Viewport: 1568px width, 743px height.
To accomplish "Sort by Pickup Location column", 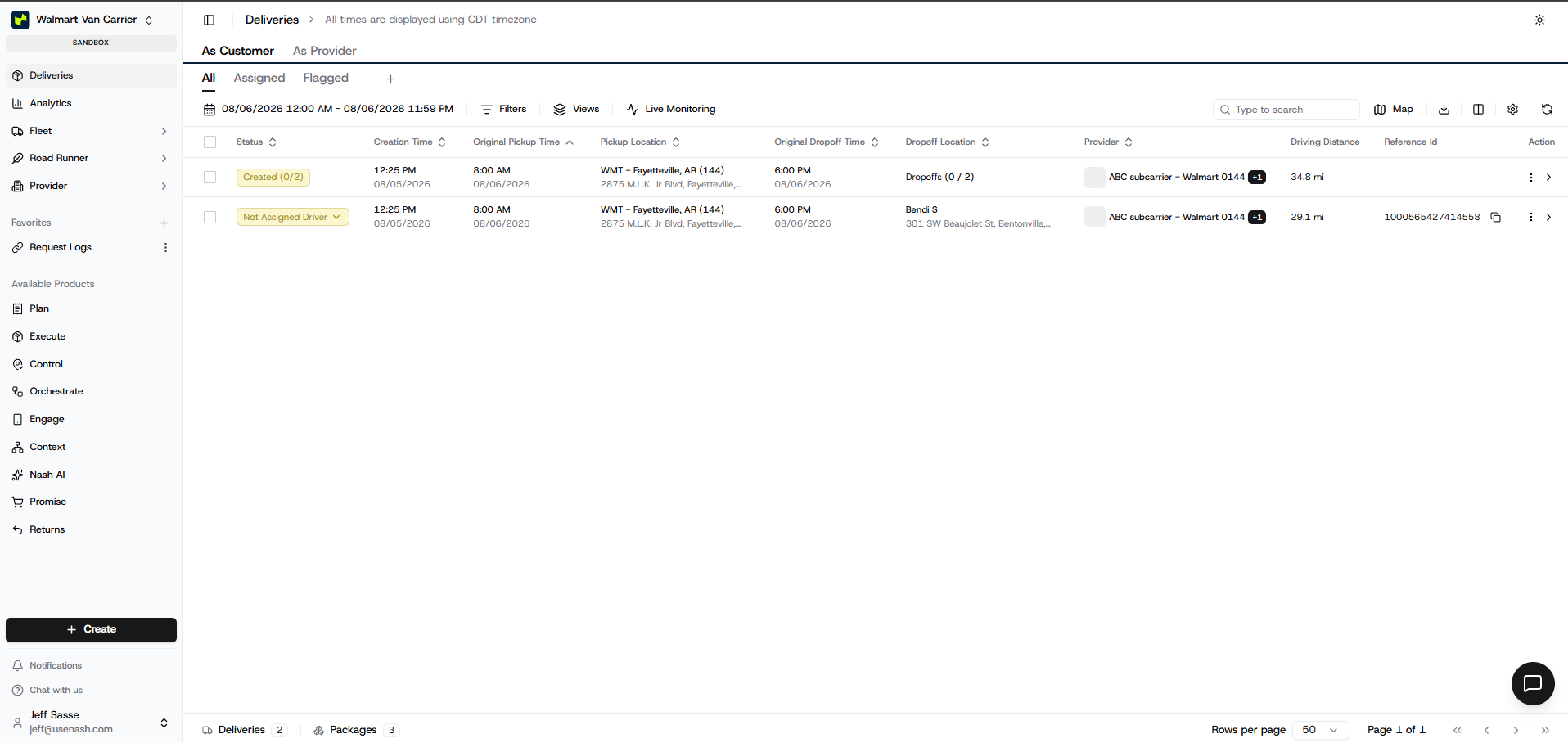I will pyautogui.click(x=641, y=142).
